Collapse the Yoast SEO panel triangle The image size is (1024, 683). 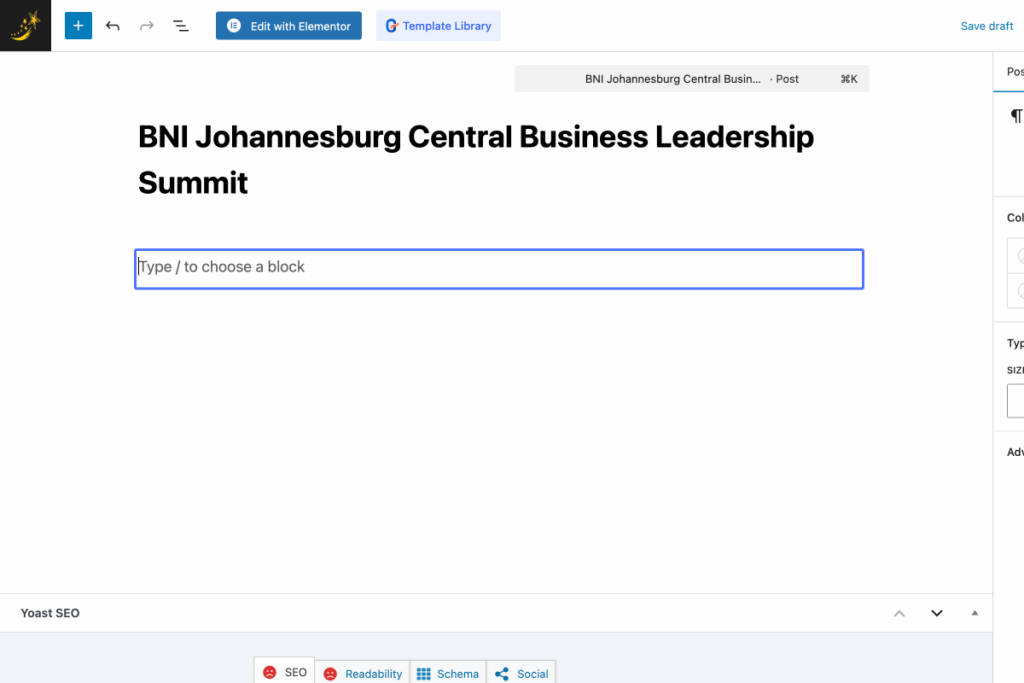[x=974, y=613]
